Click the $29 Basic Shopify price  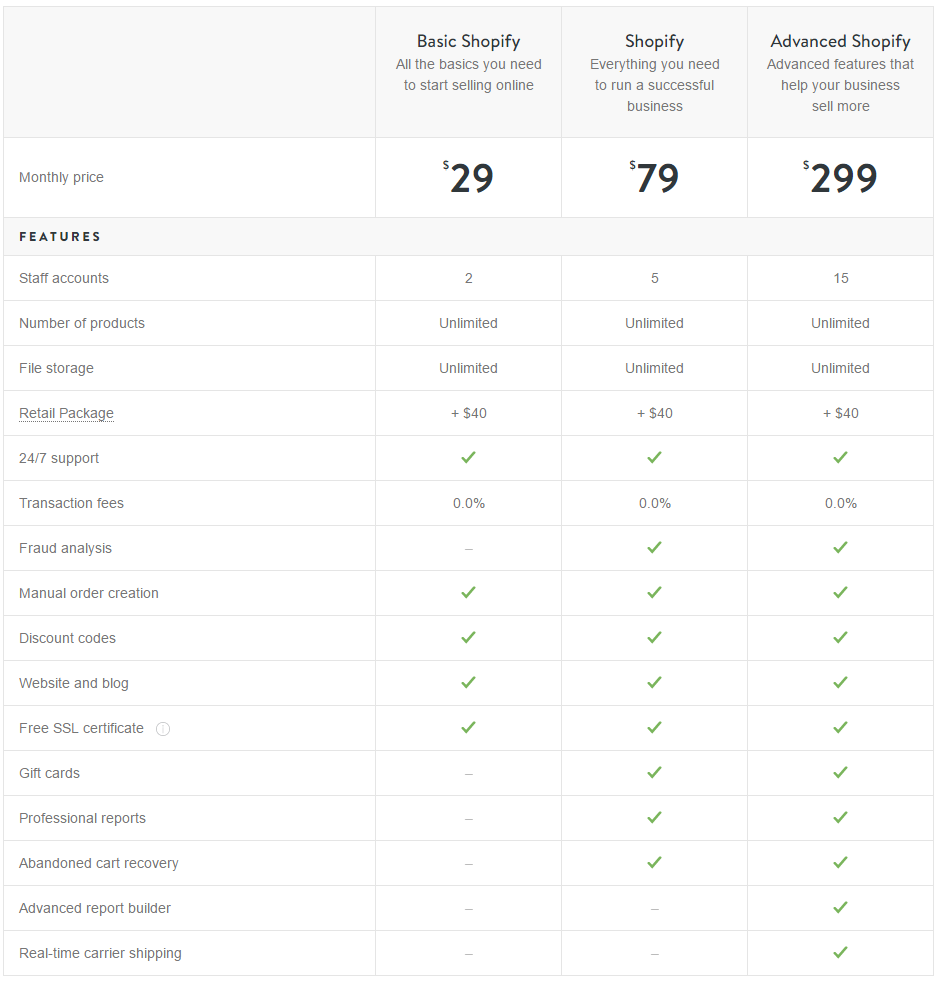coord(468,178)
